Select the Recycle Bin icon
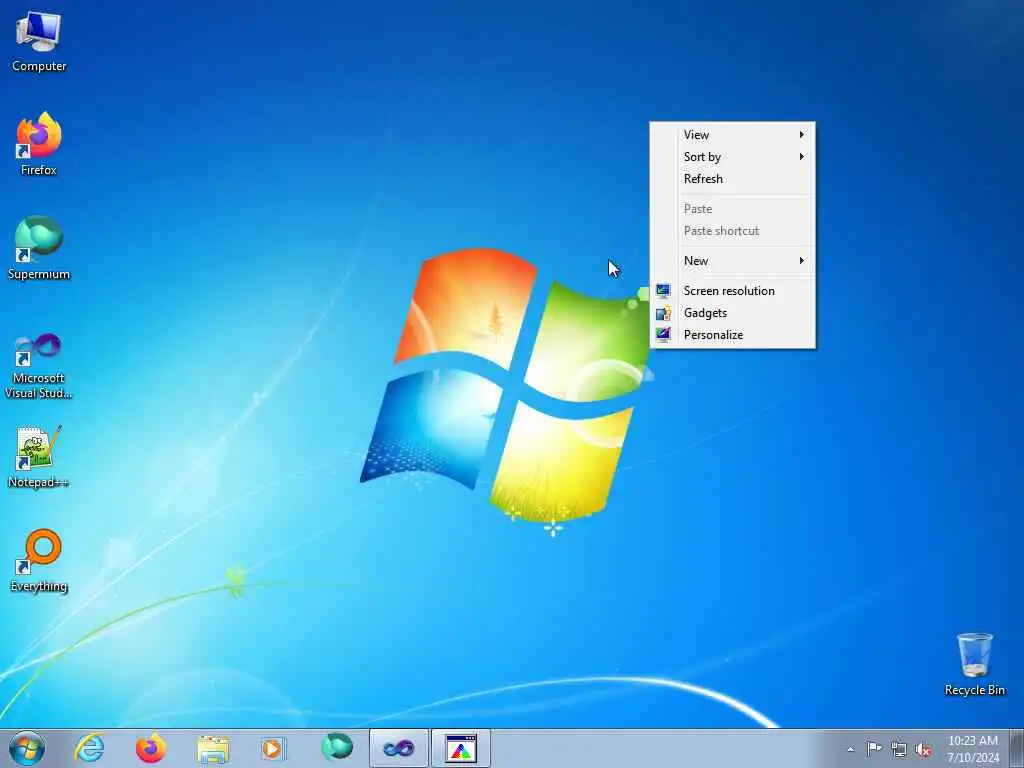This screenshot has height=768, width=1024. tap(974, 664)
